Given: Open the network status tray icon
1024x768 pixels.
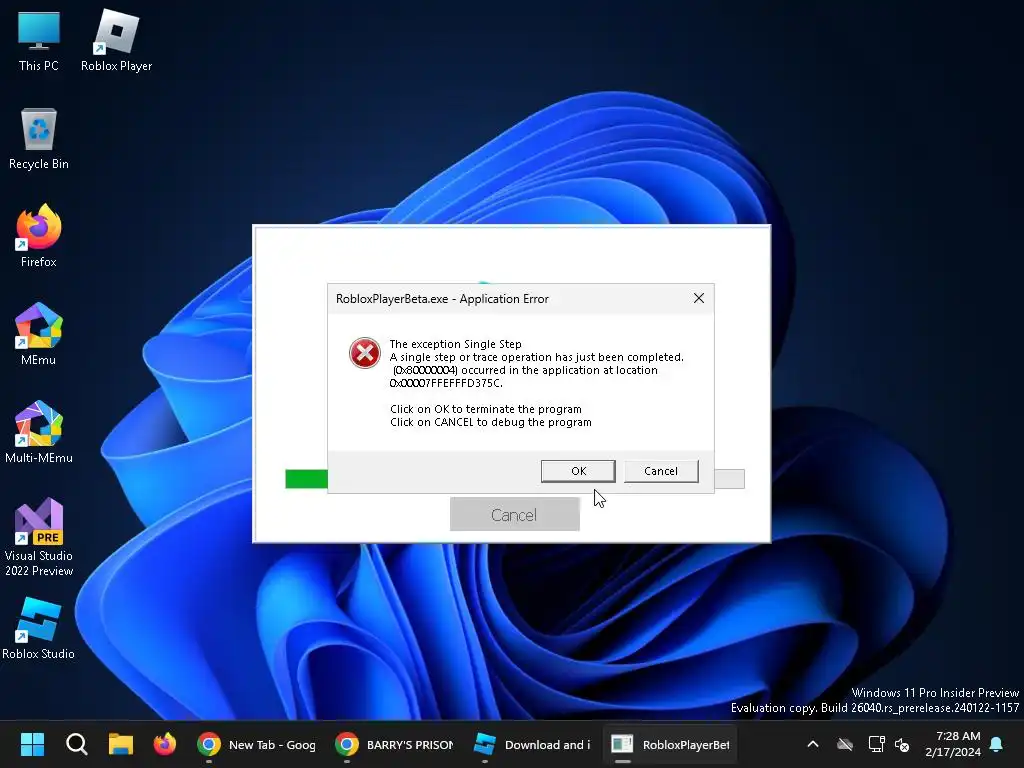Looking at the screenshot, I should click(876, 744).
